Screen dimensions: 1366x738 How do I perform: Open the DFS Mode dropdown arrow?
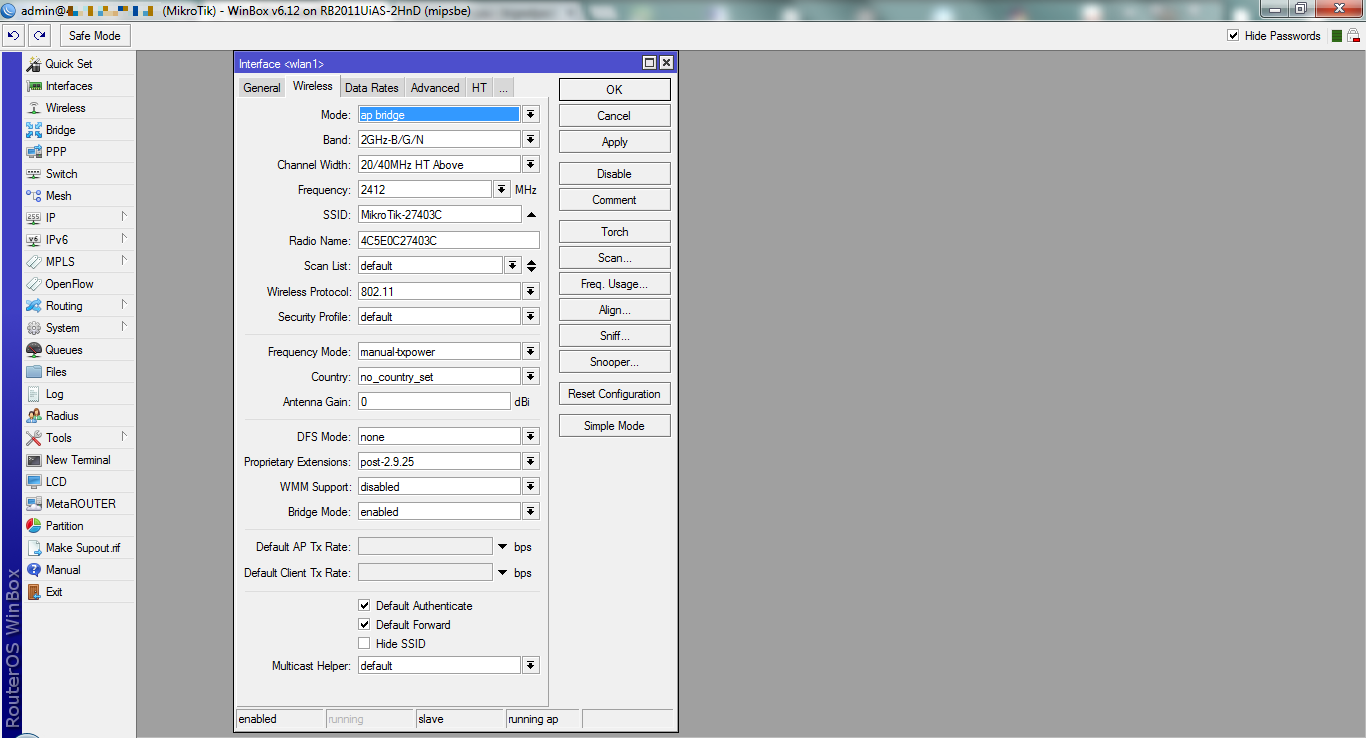[x=531, y=437]
